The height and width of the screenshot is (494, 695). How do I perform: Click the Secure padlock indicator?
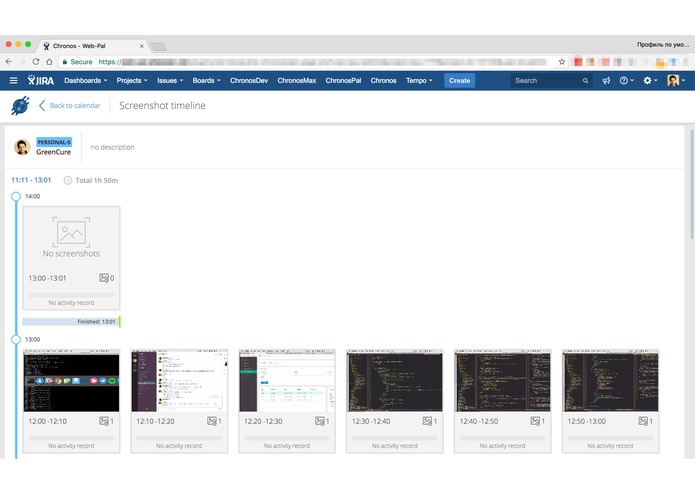pyautogui.click(x=78, y=62)
